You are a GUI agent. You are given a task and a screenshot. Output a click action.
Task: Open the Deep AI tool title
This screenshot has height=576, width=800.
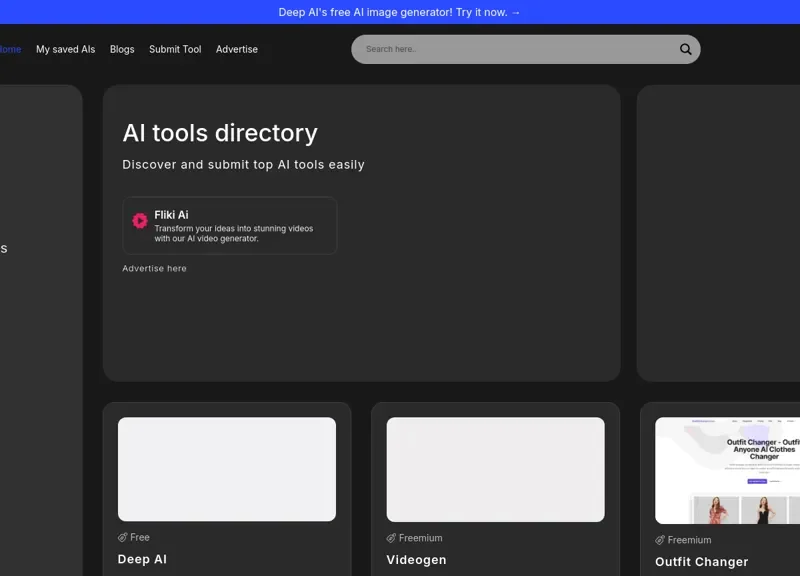click(142, 559)
